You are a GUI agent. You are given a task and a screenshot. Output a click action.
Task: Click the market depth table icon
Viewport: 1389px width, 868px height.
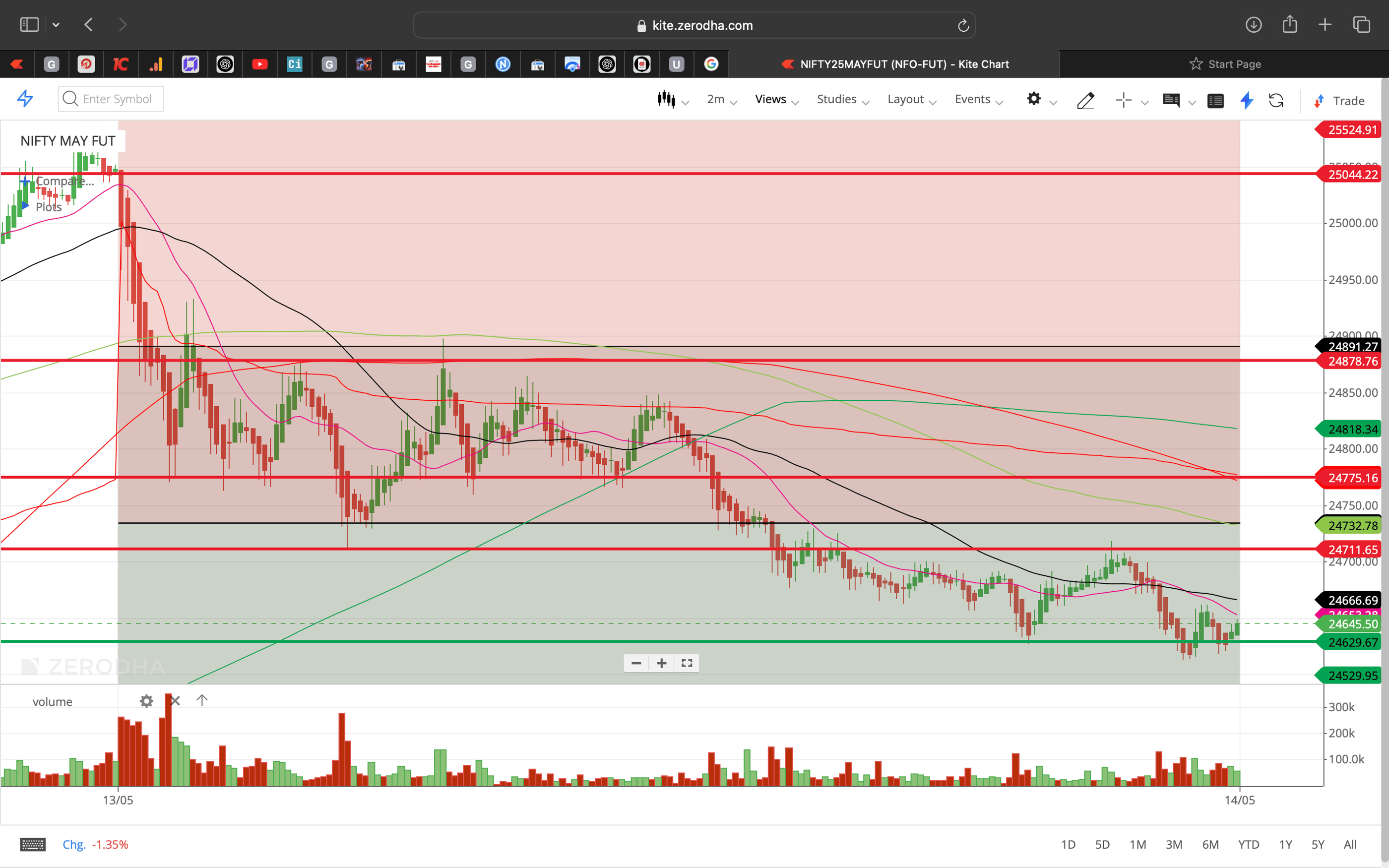1216,101
